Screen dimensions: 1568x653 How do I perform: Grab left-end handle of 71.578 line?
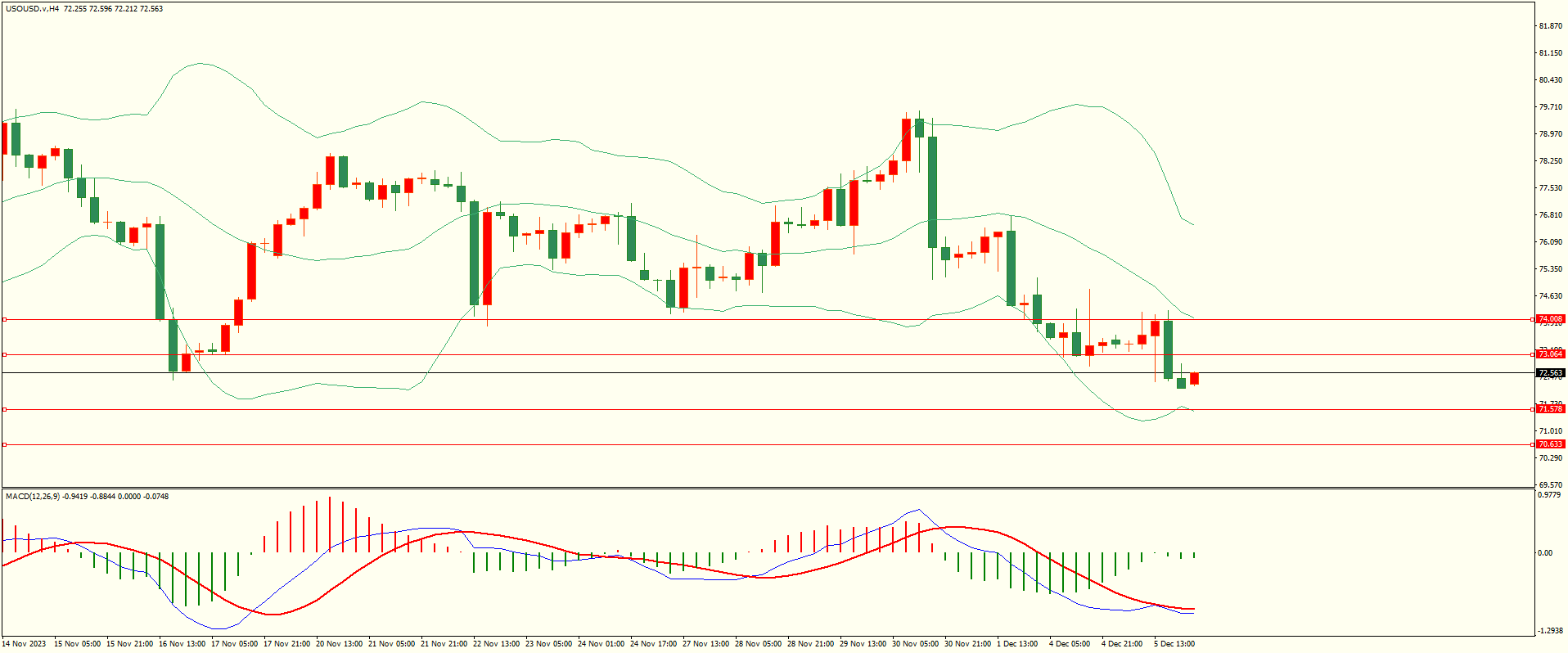click(x=4, y=409)
